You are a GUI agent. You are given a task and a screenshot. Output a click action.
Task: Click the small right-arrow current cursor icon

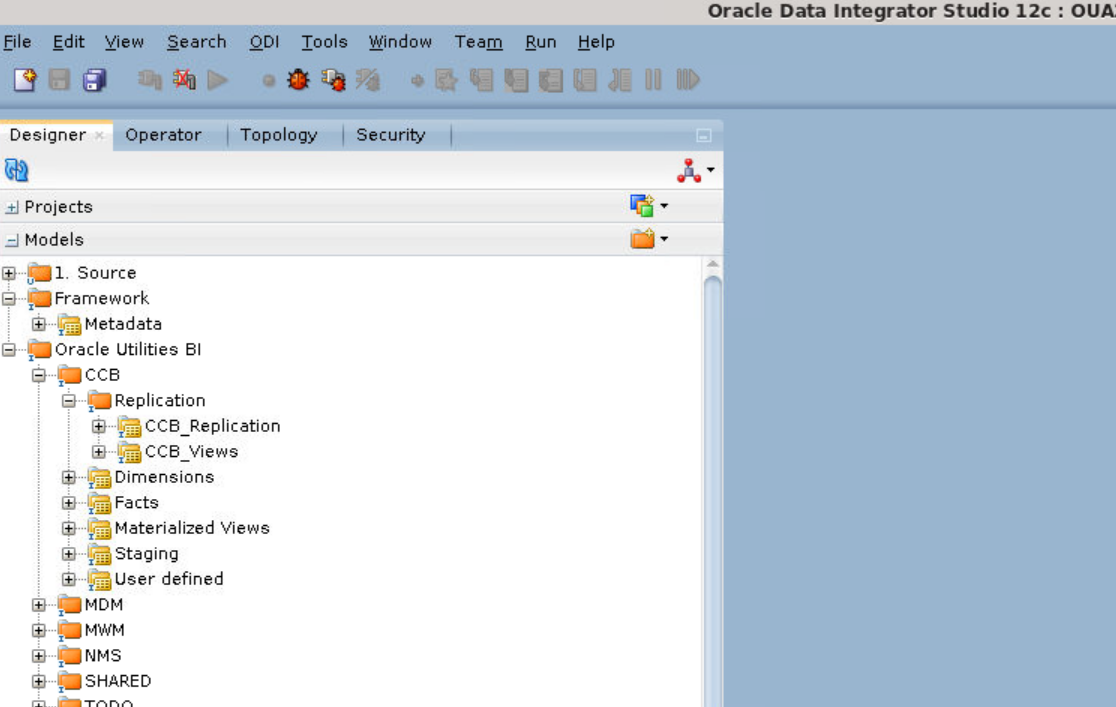click(x=418, y=80)
